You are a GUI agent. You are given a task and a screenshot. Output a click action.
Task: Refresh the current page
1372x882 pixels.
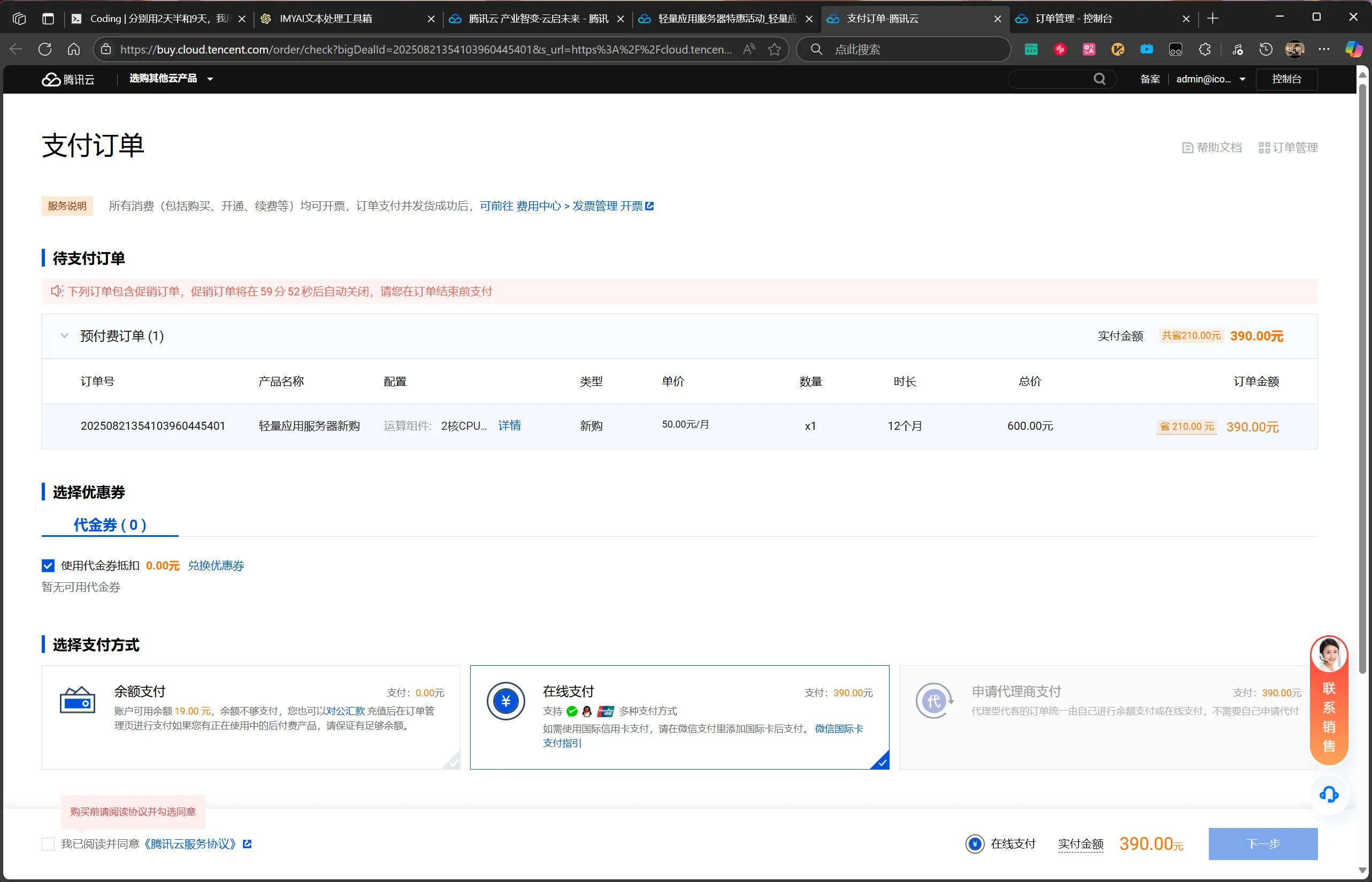pos(44,49)
